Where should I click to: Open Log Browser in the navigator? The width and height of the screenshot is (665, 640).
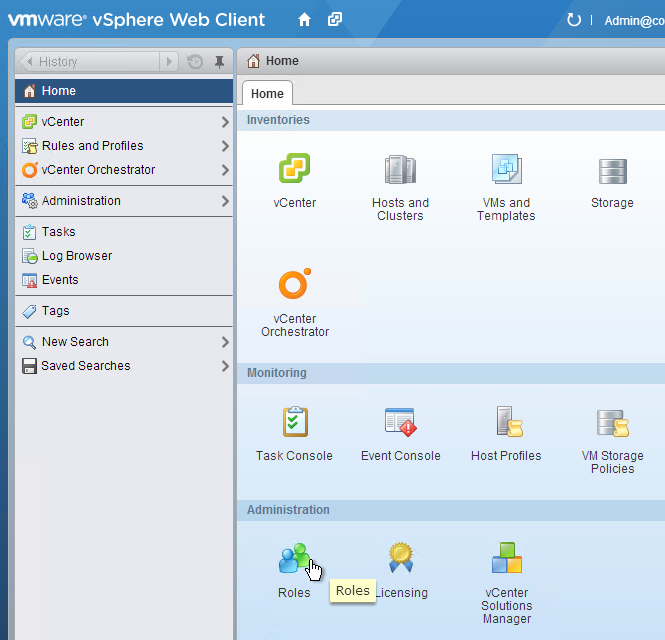click(x=124, y=256)
